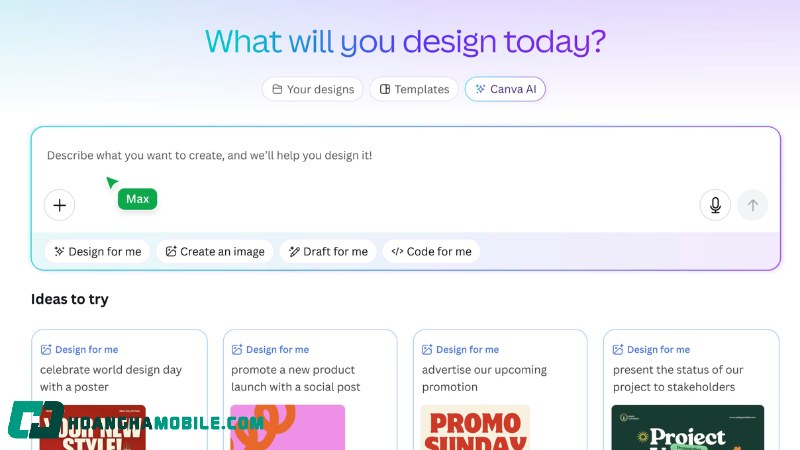Image resolution: width=800 pixels, height=450 pixels.
Task: Select the Canva AI tab
Action: (505, 89)
